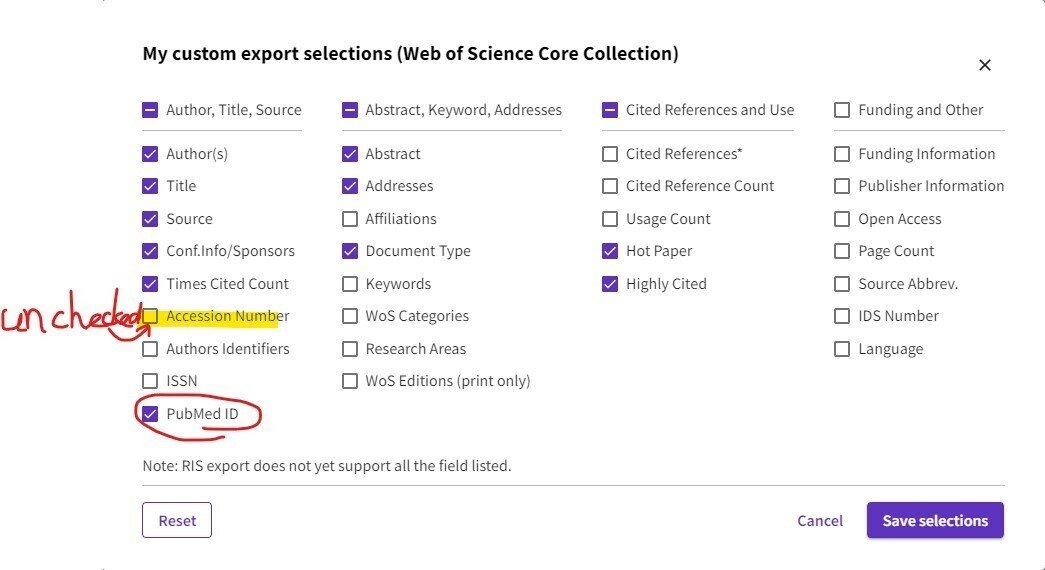
Task: Uncheck the Abstract checkbox
Action: (350, 154)
